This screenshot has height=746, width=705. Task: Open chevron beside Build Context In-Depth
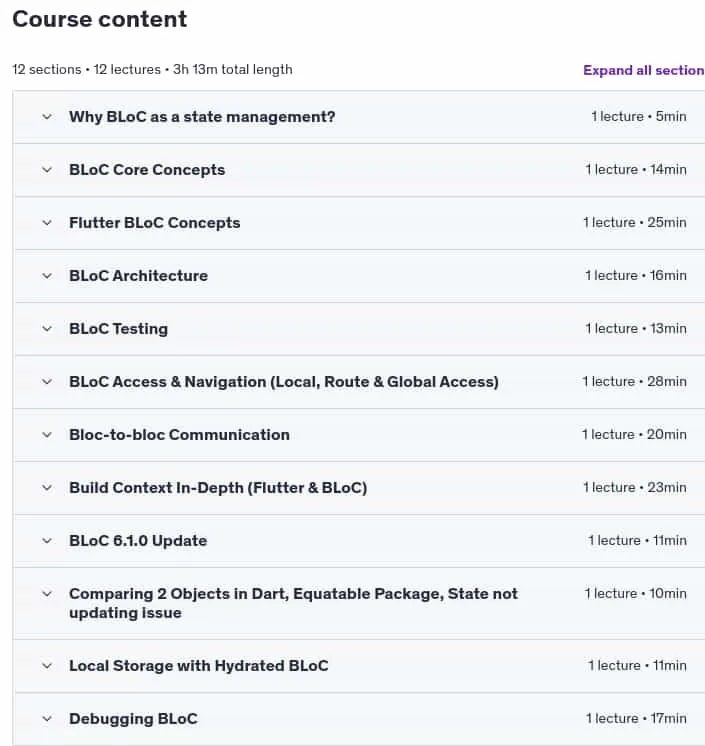click(x=47, y=488)
